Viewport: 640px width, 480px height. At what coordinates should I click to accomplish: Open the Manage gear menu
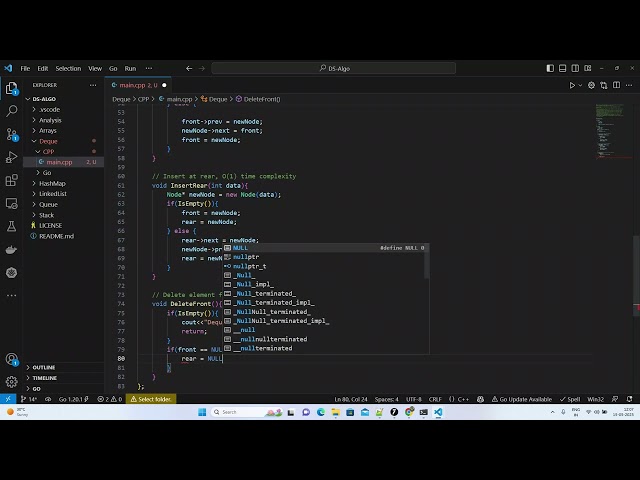(11, 382)
